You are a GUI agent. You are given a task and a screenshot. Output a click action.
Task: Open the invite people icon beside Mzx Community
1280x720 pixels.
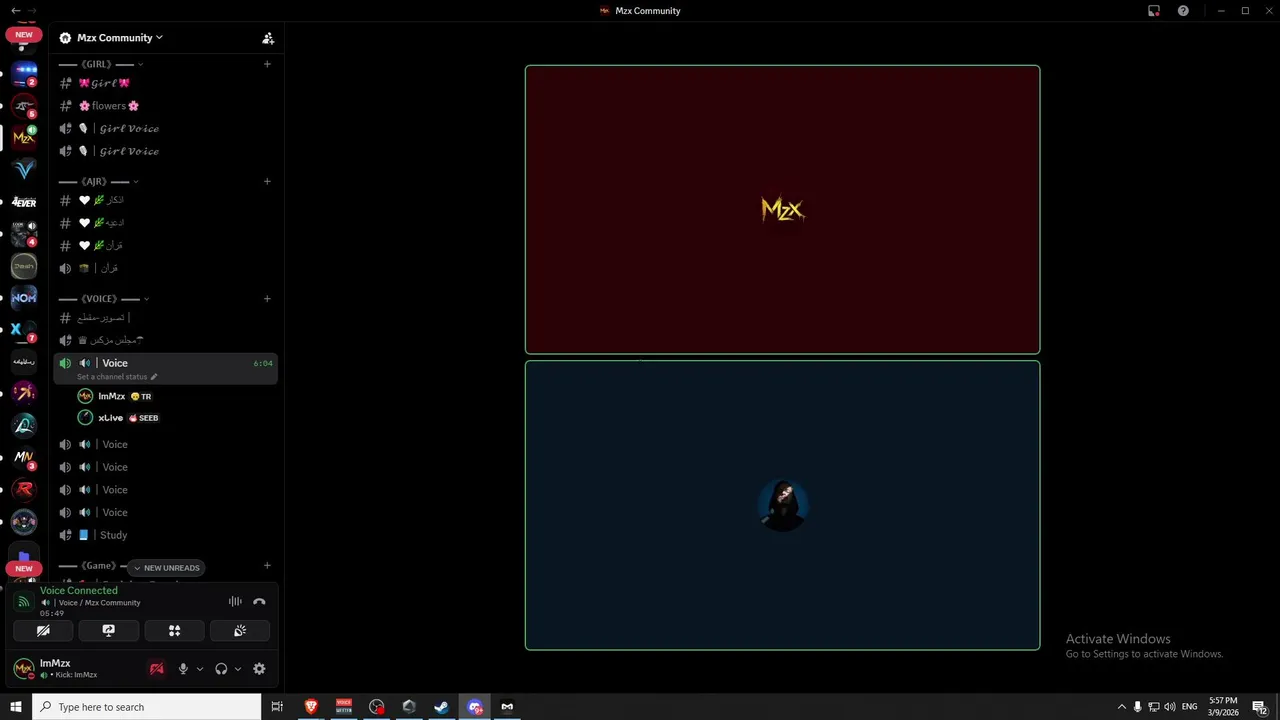click(x=268, y=38)
